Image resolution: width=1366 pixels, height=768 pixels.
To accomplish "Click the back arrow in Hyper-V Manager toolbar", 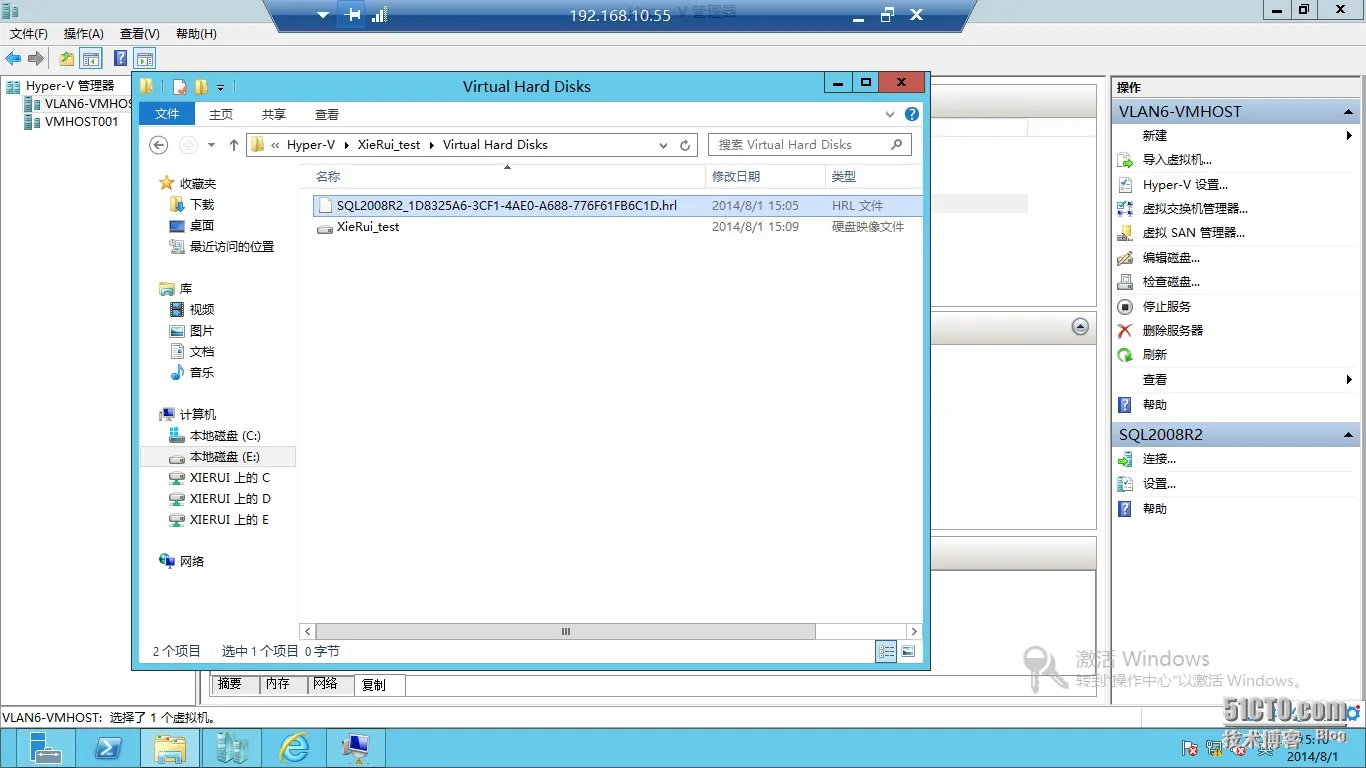I will point(13,59).
